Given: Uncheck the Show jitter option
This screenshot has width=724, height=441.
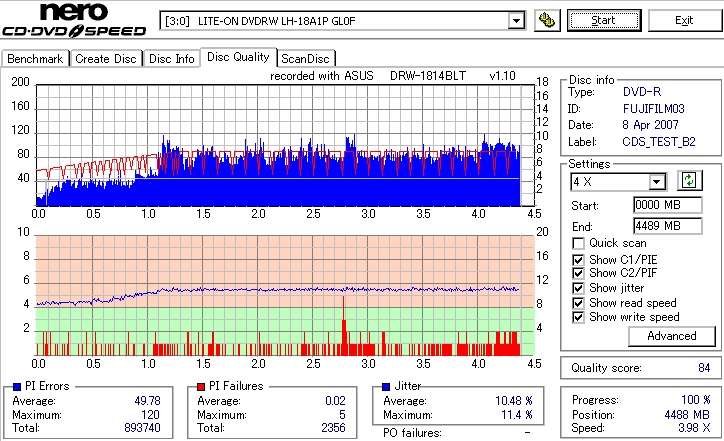Looking at the screenshot, I should pyautogui.click(x=578, y=288).
